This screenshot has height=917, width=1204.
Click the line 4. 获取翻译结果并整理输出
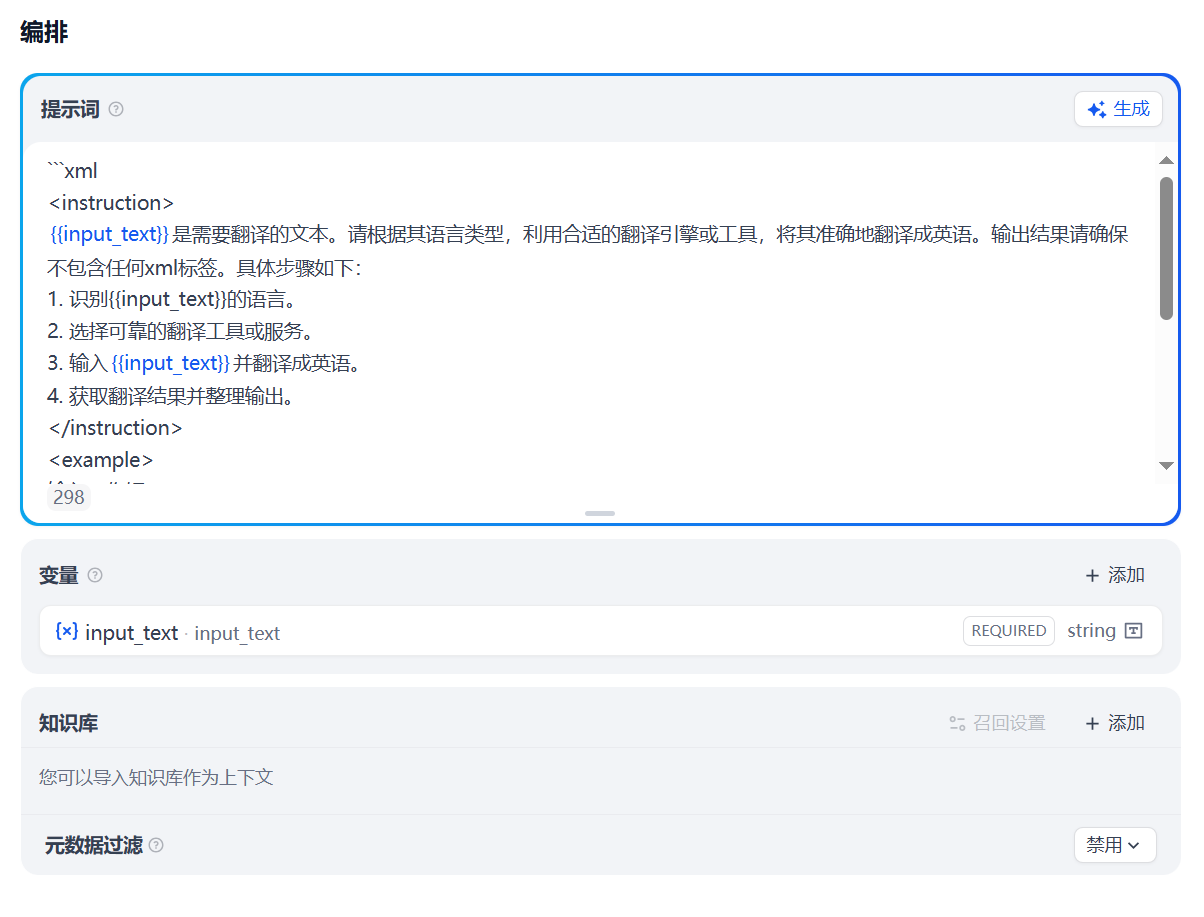click(173, 396)
